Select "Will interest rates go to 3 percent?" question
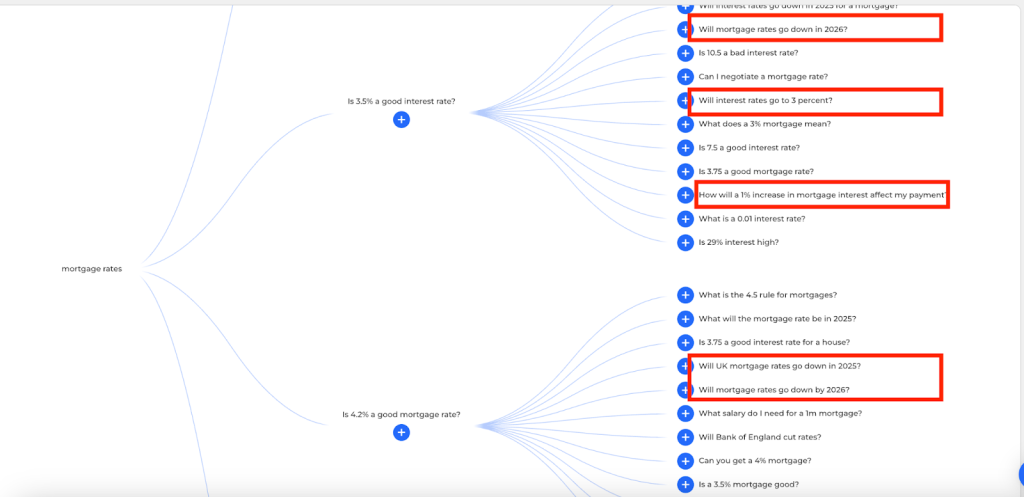 pyautogui.click(x=765, y=100)
